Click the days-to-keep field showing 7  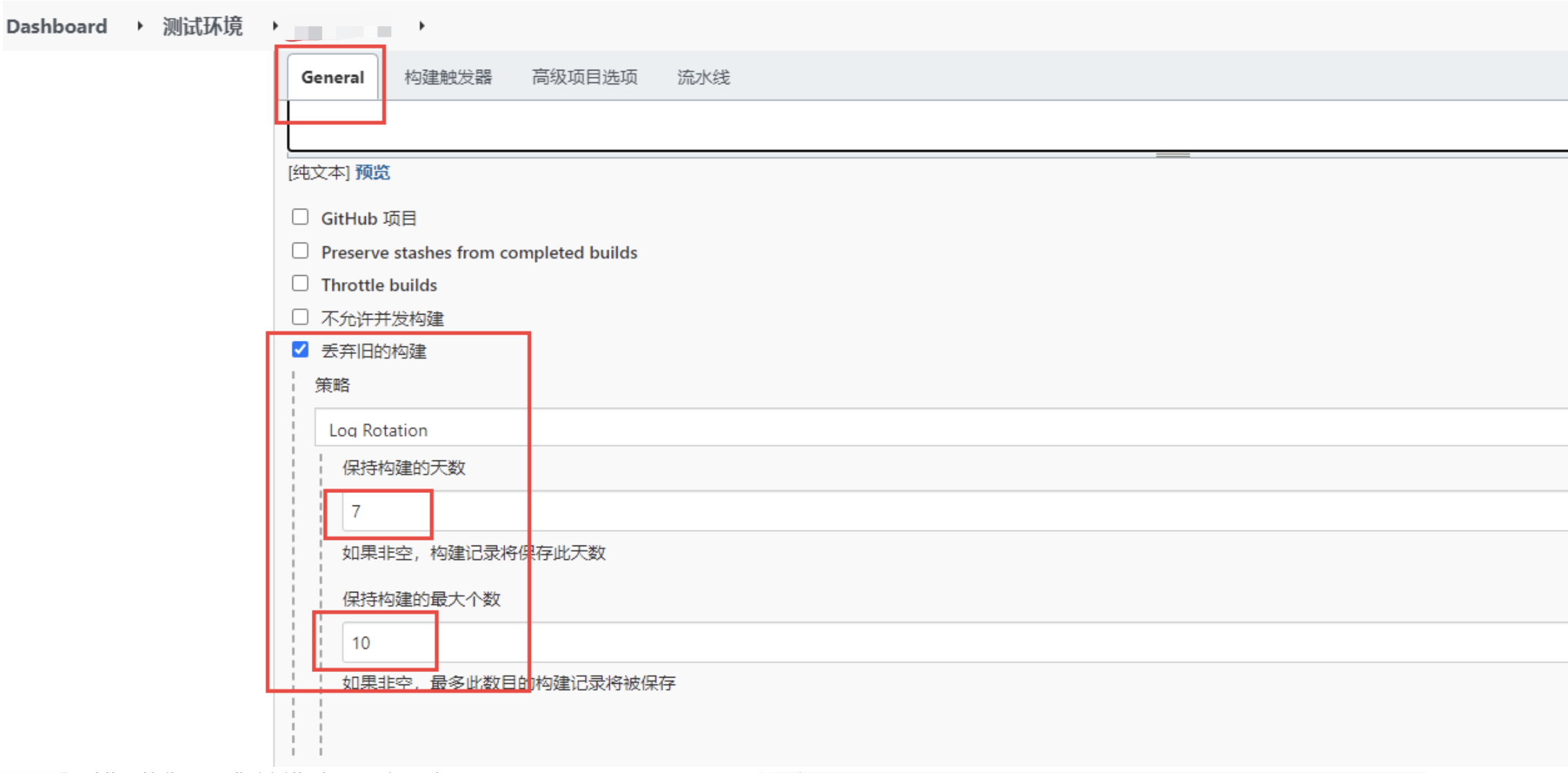coord(899,511)
